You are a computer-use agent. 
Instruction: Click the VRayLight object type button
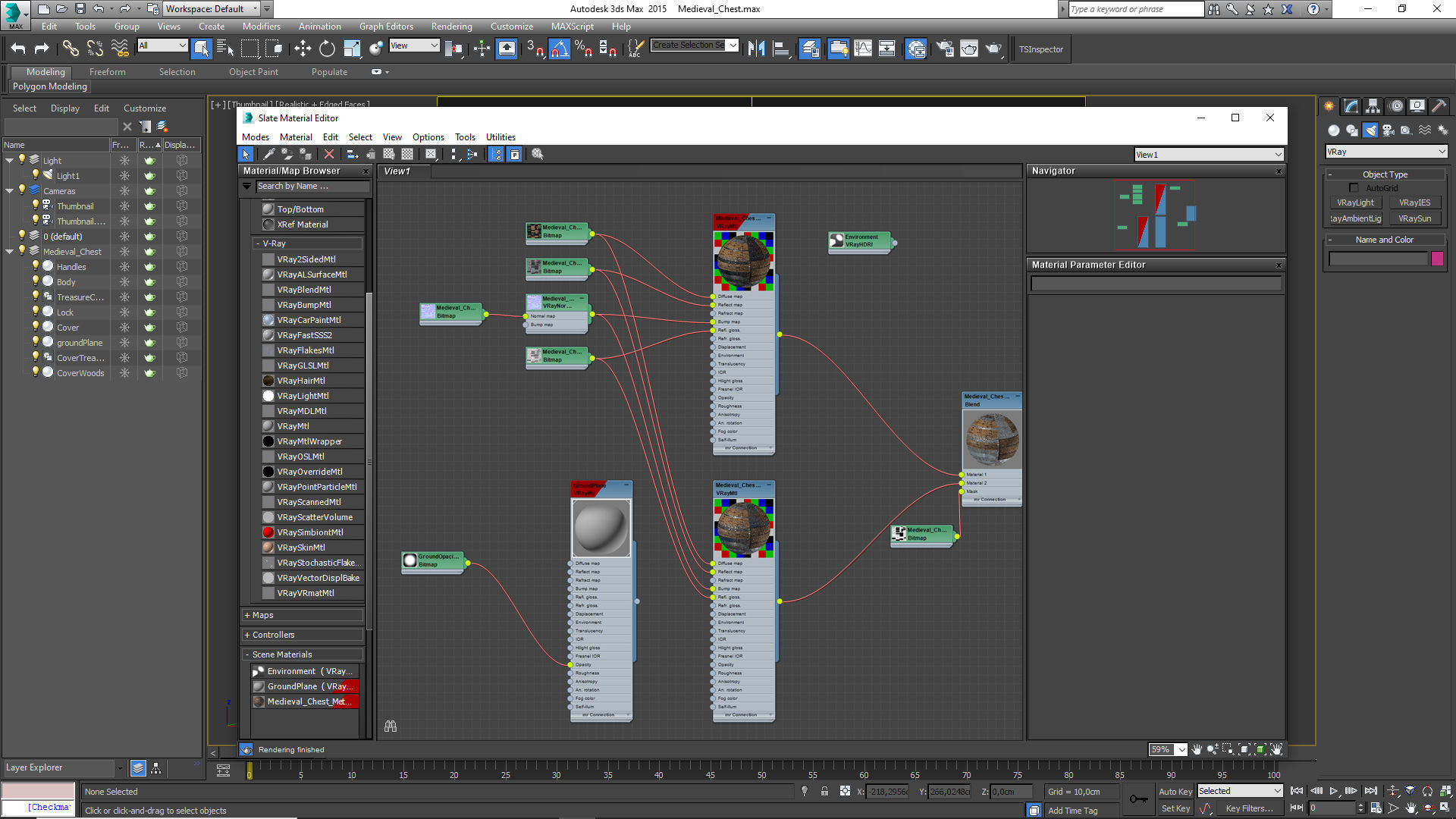click(1355, 202)
